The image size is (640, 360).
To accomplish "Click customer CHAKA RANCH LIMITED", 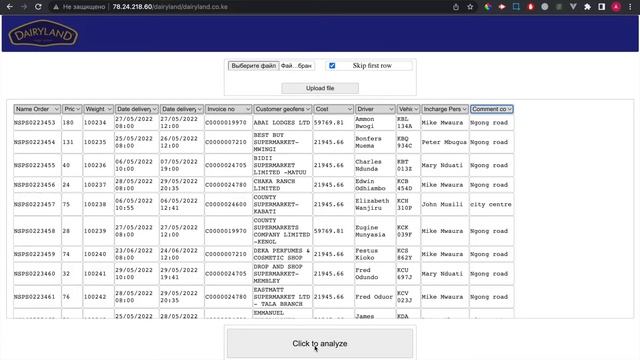I will click(282, 185).
